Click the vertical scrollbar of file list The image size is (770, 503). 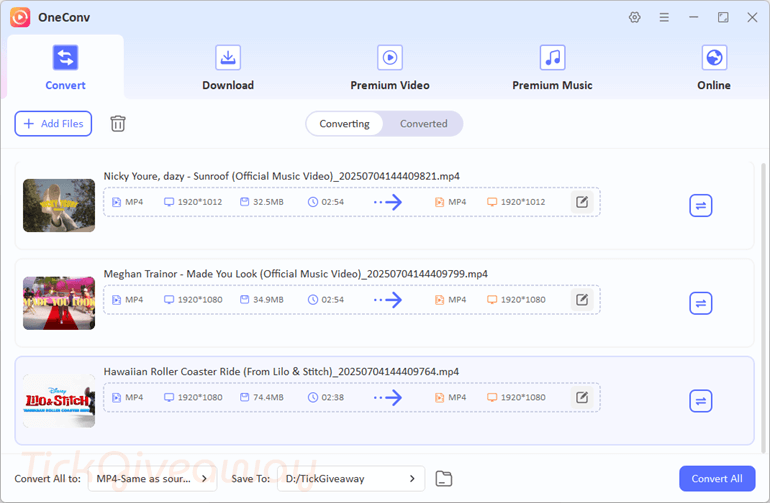point(763,307)
